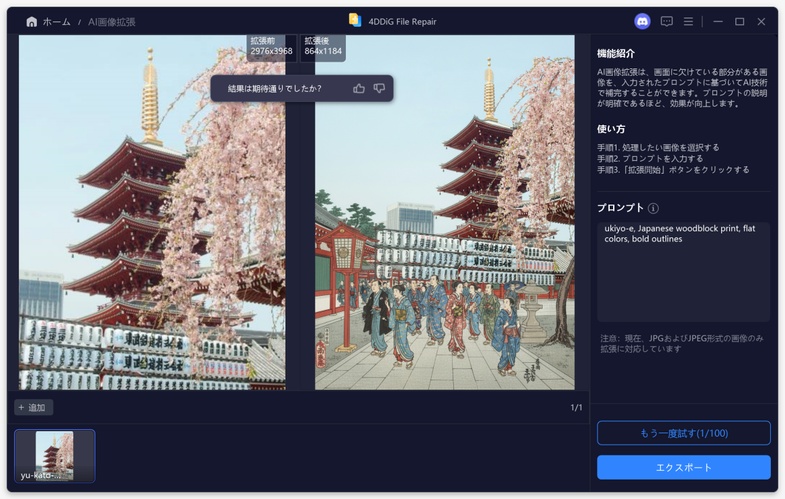
Task: Click もう一度試す(1/100) button
Action: tap(684, 433)
